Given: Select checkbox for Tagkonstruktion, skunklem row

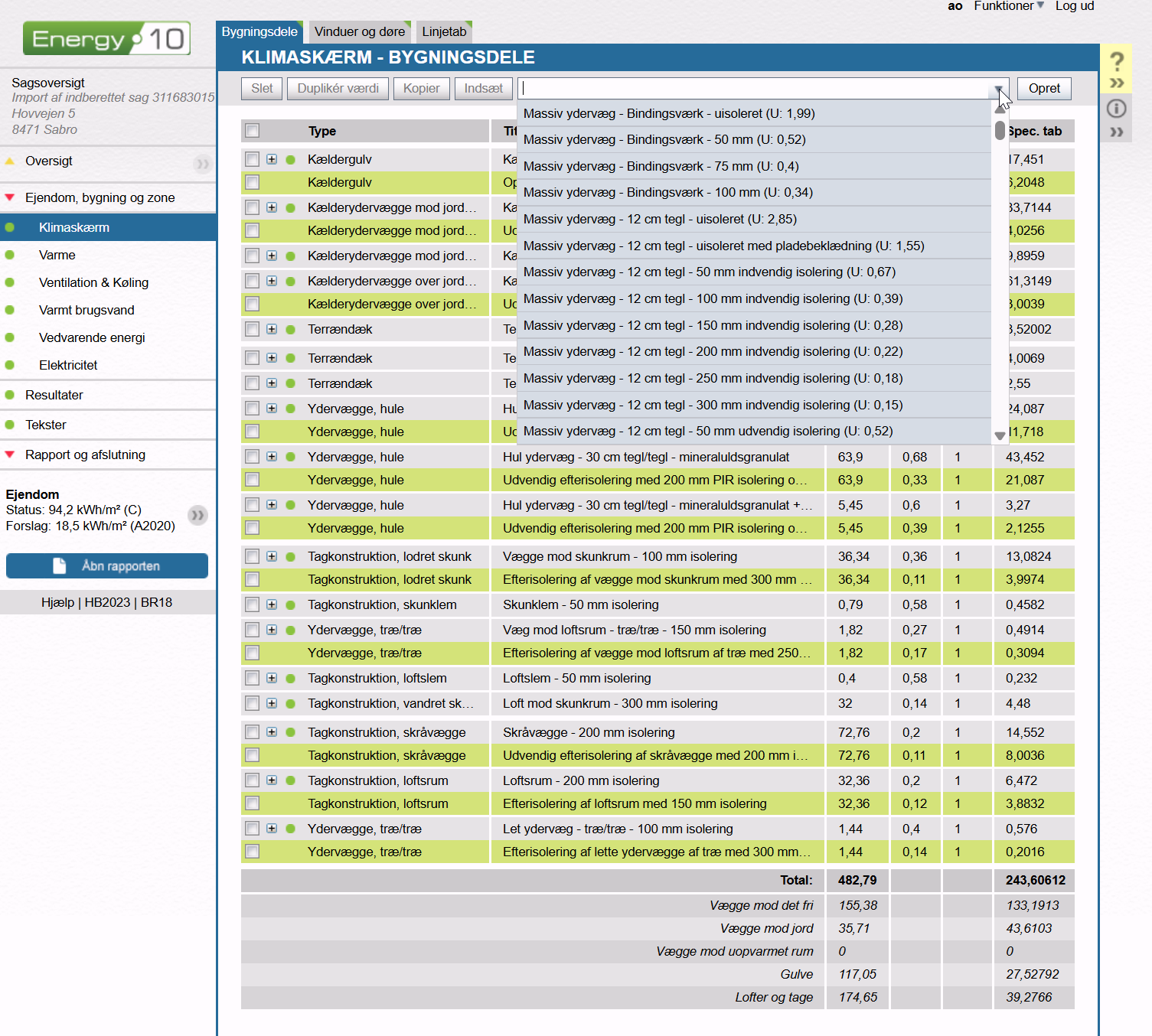Looking at the screenshot, I should 253,604.
